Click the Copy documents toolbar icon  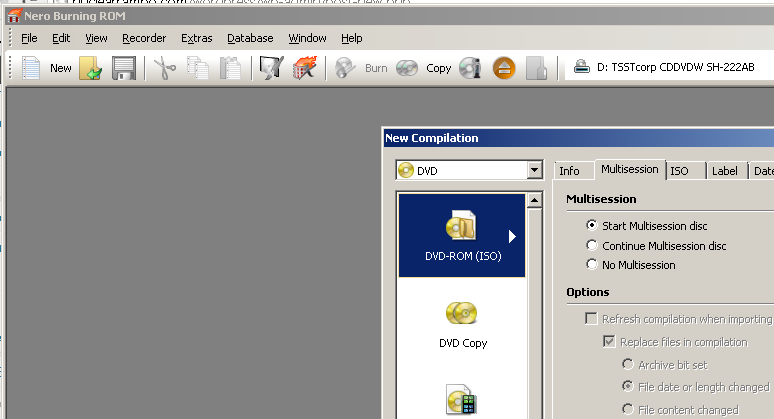(197, 68)
